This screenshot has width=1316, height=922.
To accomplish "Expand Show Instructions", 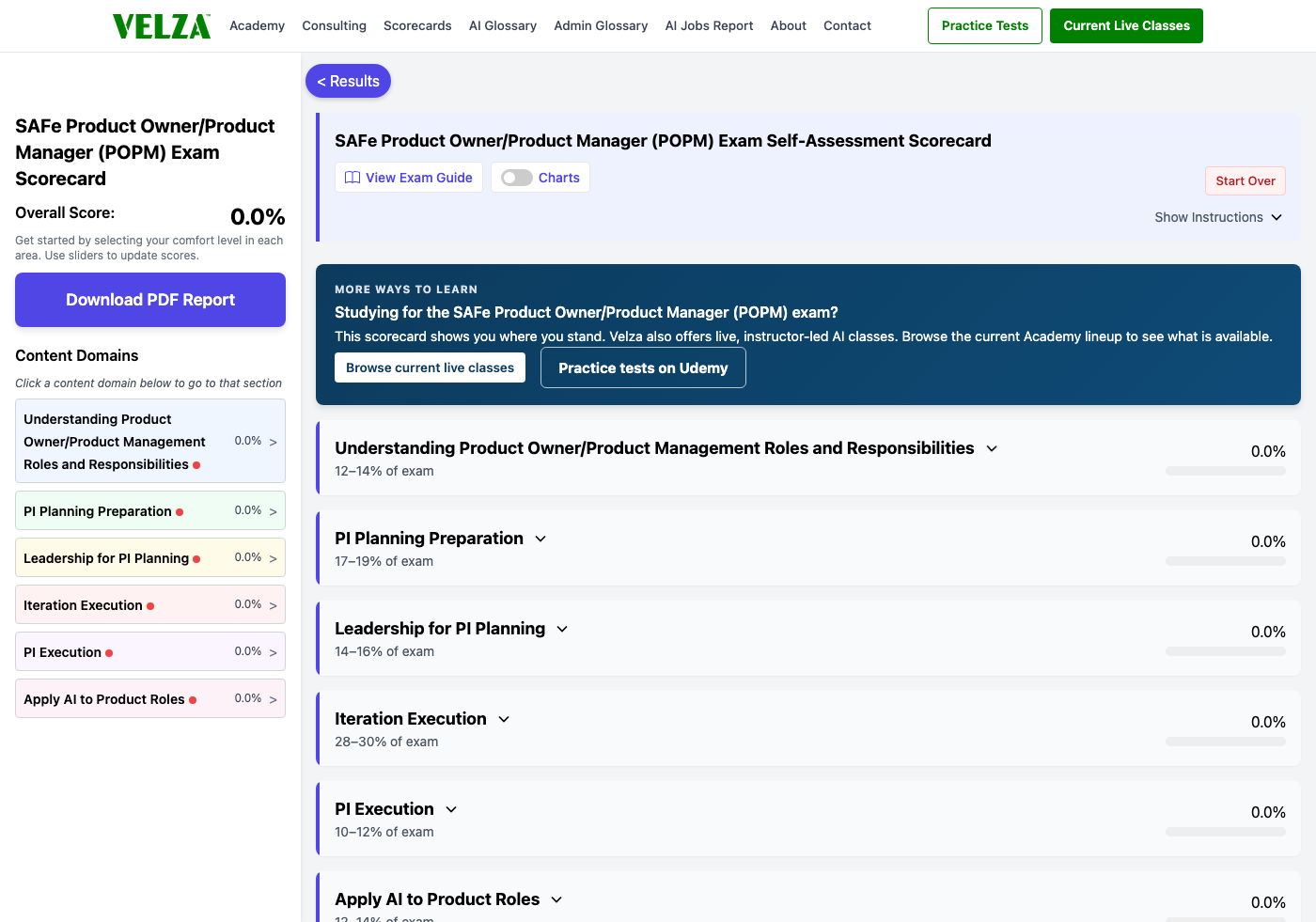I will (x=1218, y=217).
